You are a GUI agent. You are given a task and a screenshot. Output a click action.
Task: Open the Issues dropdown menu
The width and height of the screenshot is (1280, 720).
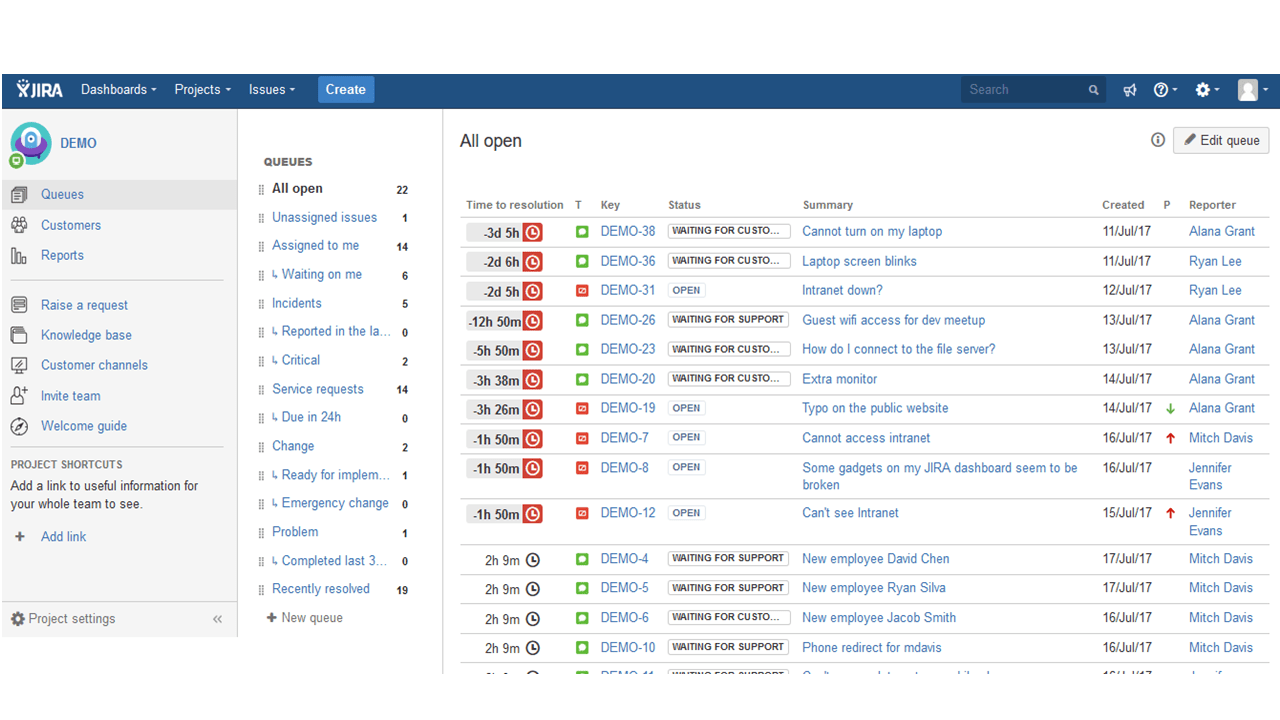tap(272, 90)
